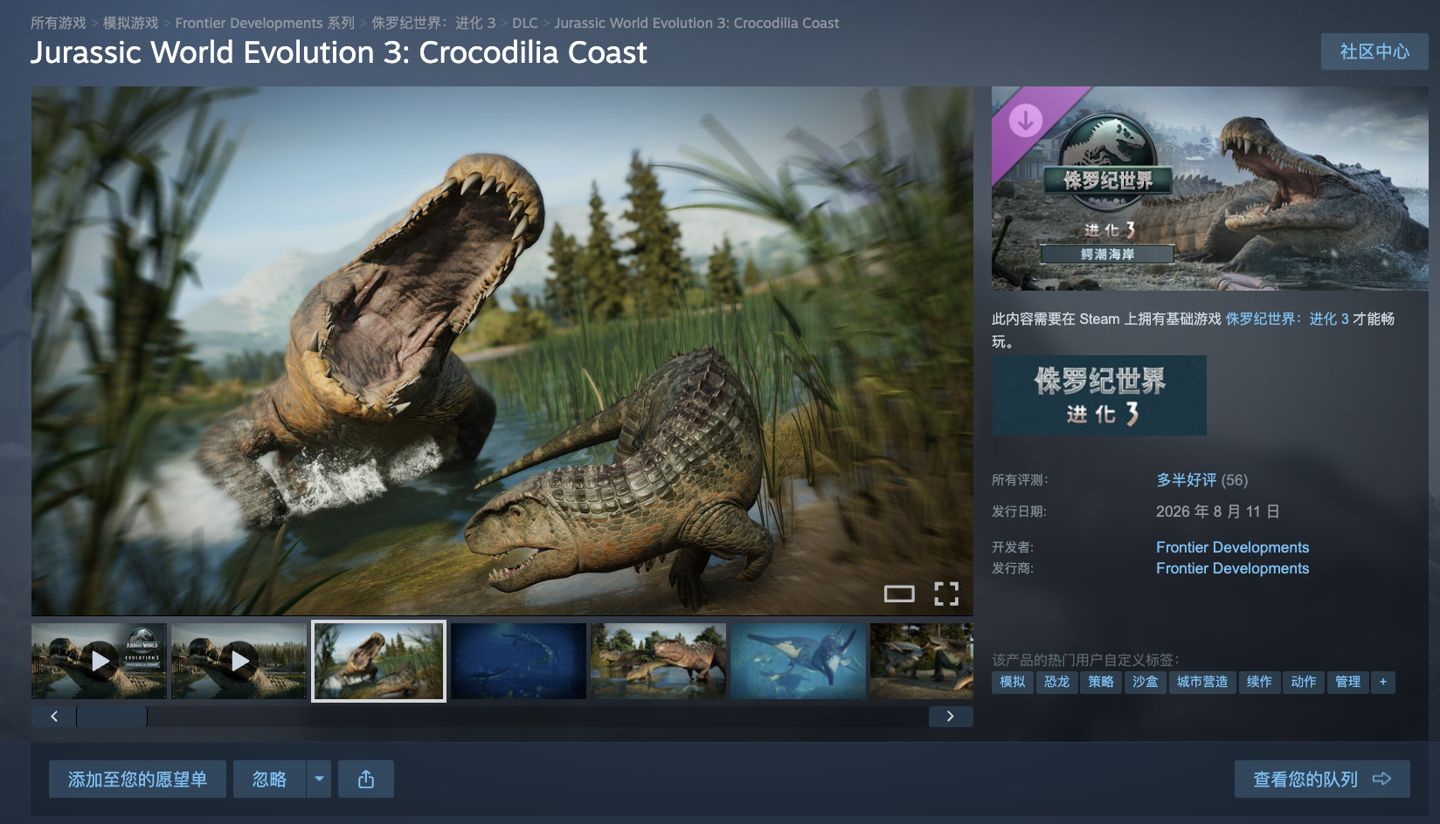
Task: Expand the dropdown arrow next to 忽略
Action: (x=319, y=779)
